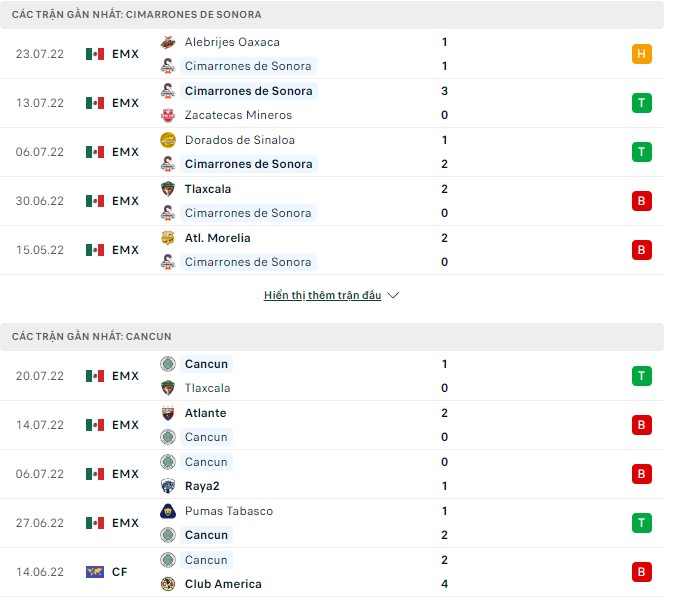
Task: Click the Cancun recent matches section header
Action: [92, 337]
